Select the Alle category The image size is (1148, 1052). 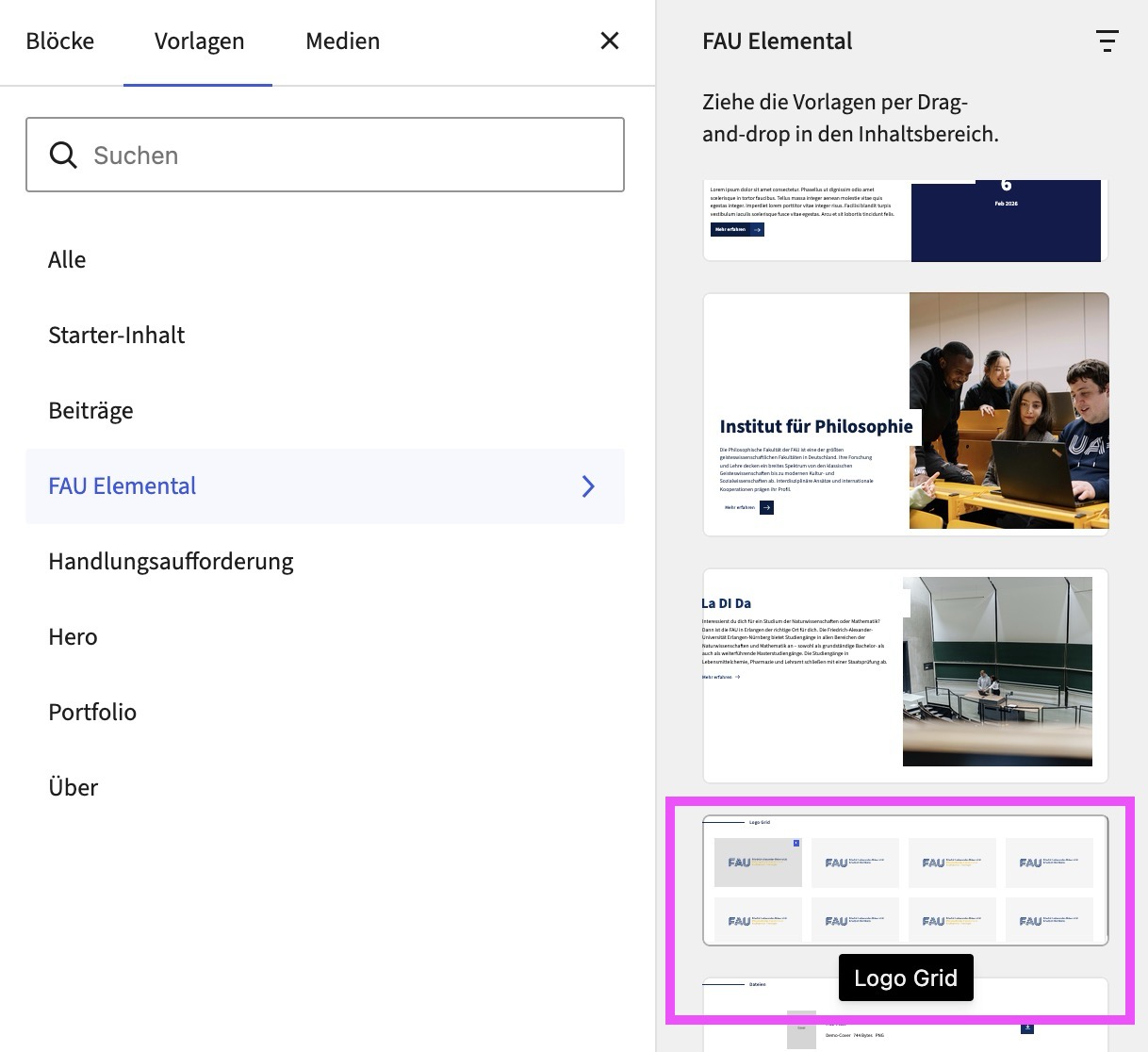click(67, 260)
